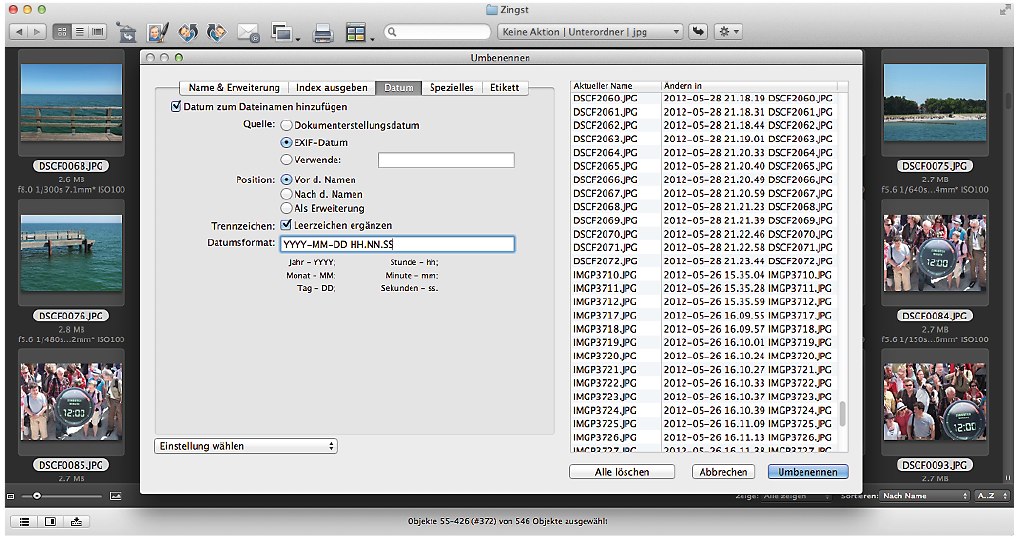Click the printer icon in toolbar
The width and height of the screenshot is (1020, 540).
(x=323, y=33)
